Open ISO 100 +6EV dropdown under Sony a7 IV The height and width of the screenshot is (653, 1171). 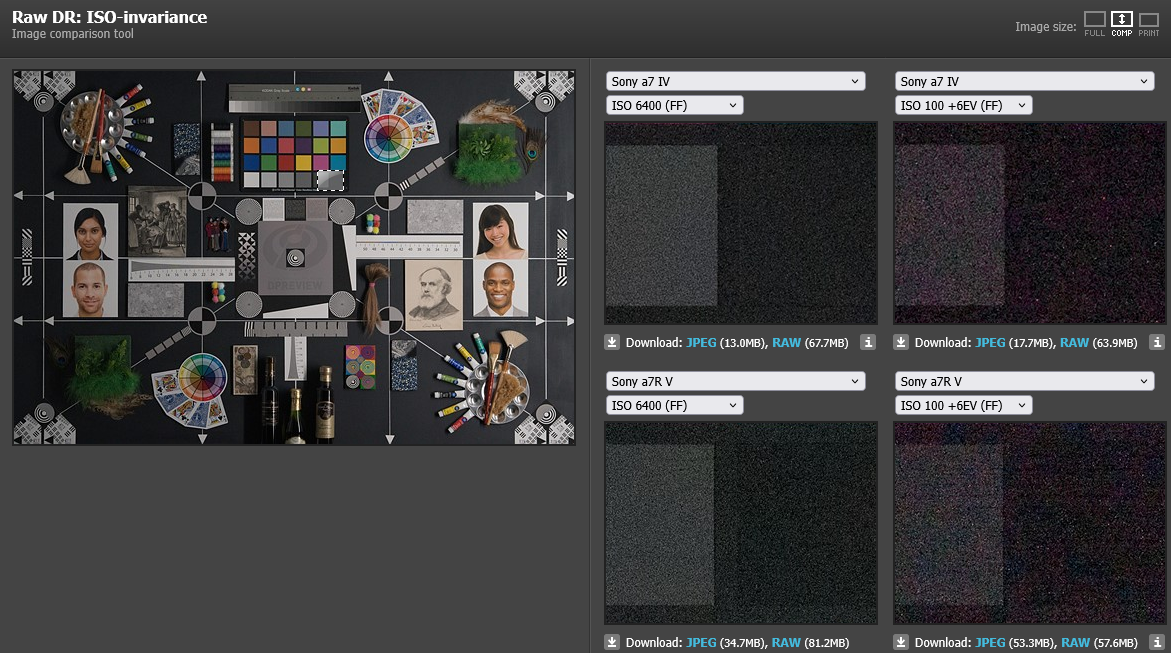click(963, 106)
